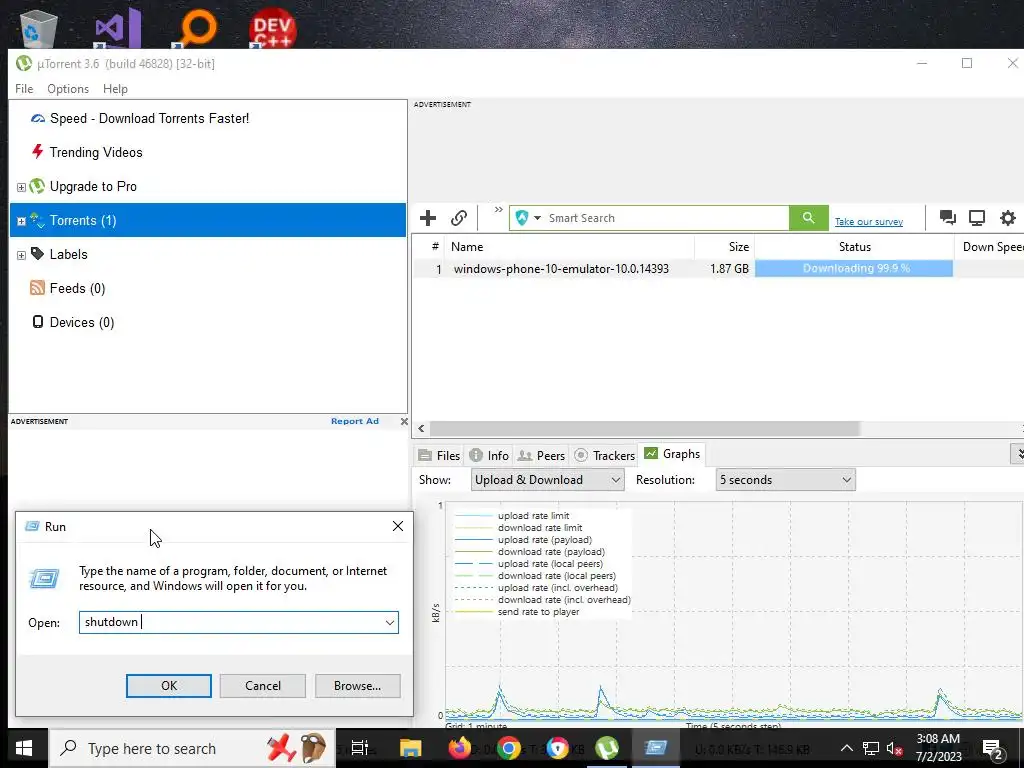Click the remote monitor icon in toolbar
The width and height of the screenshot is (1024, 768).
pyautogui.click(x=977, y=217)
